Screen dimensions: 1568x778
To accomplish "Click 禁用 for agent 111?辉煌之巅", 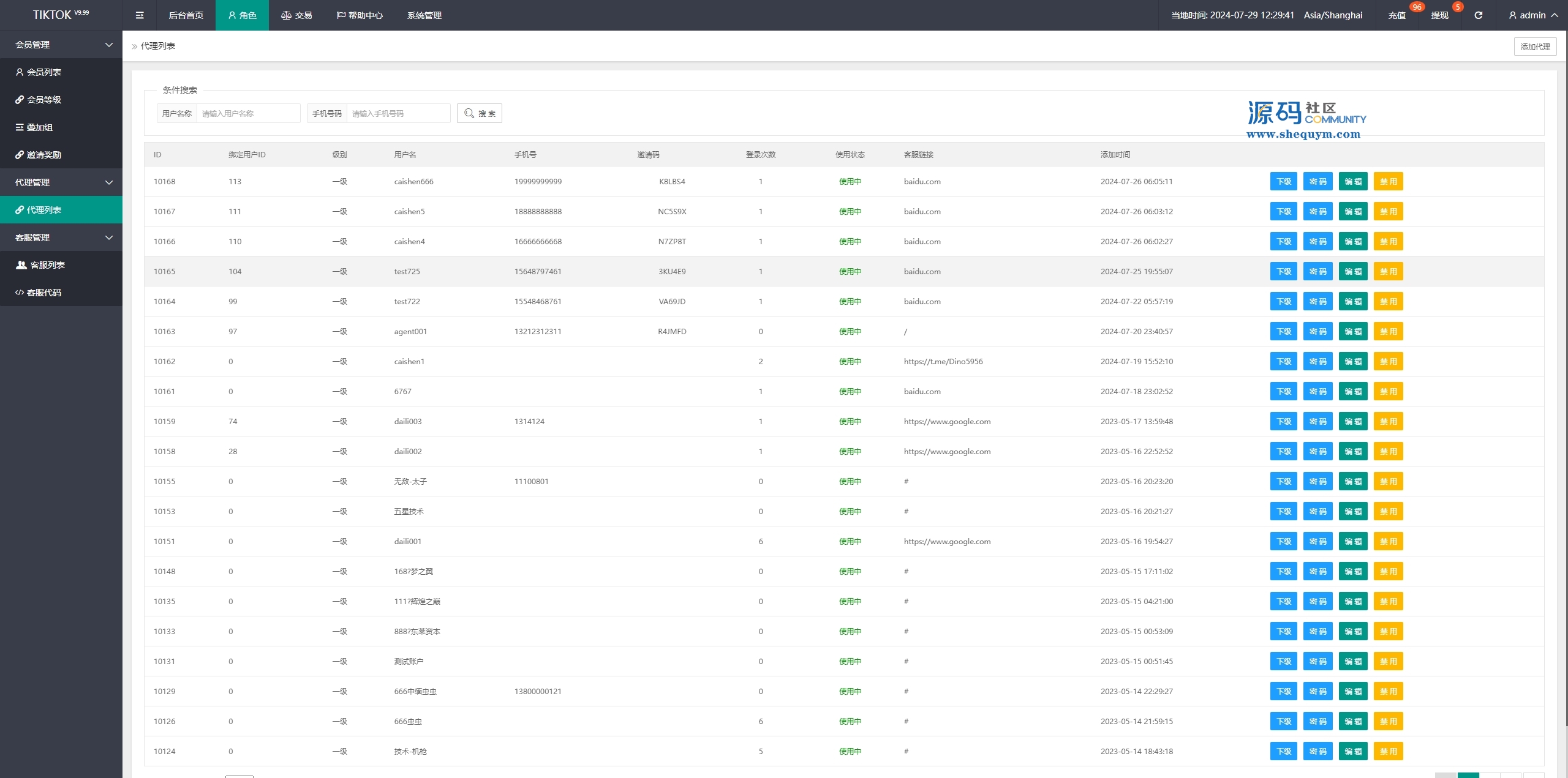I will coord(1389,602).
